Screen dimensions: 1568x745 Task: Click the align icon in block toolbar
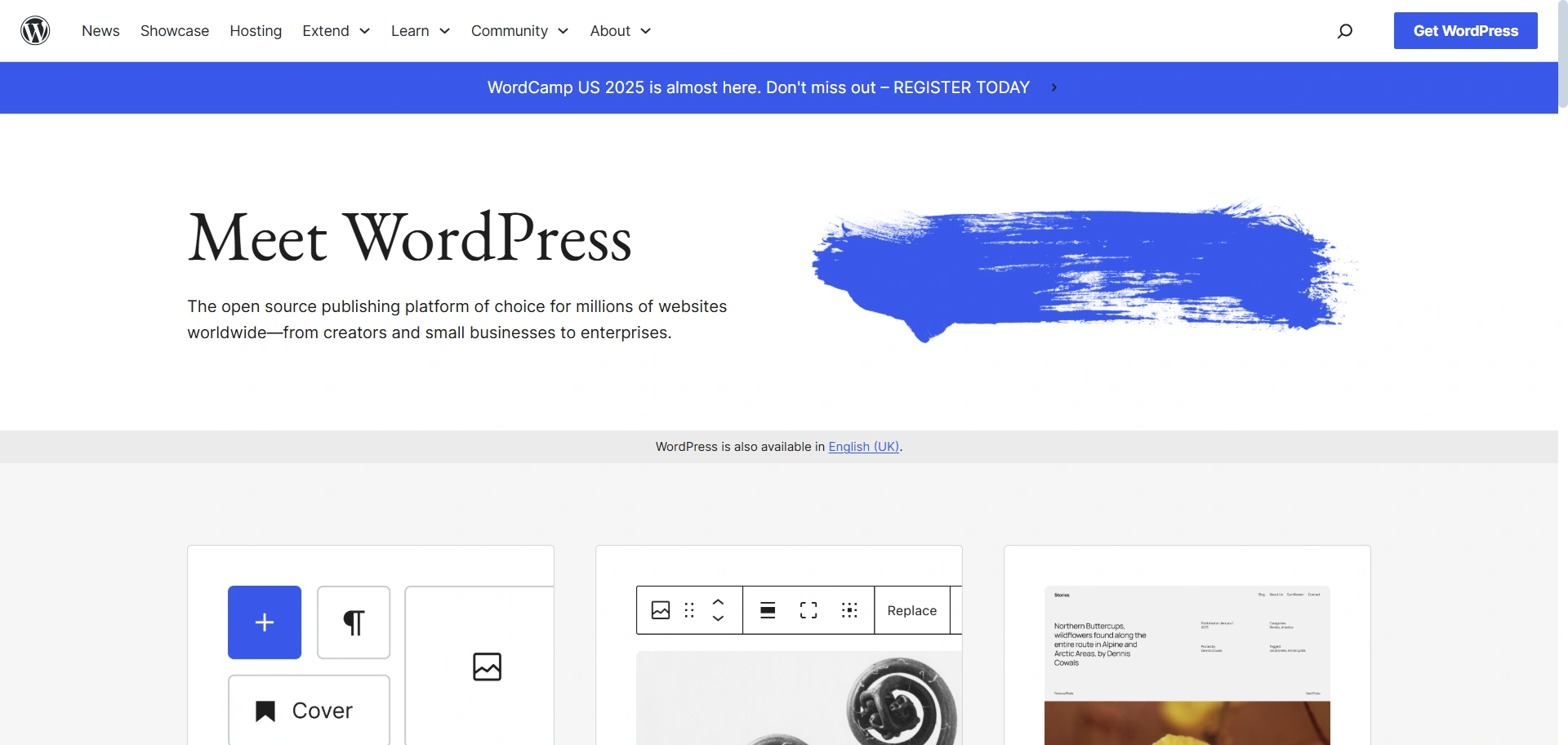click(x=768, y=610)
